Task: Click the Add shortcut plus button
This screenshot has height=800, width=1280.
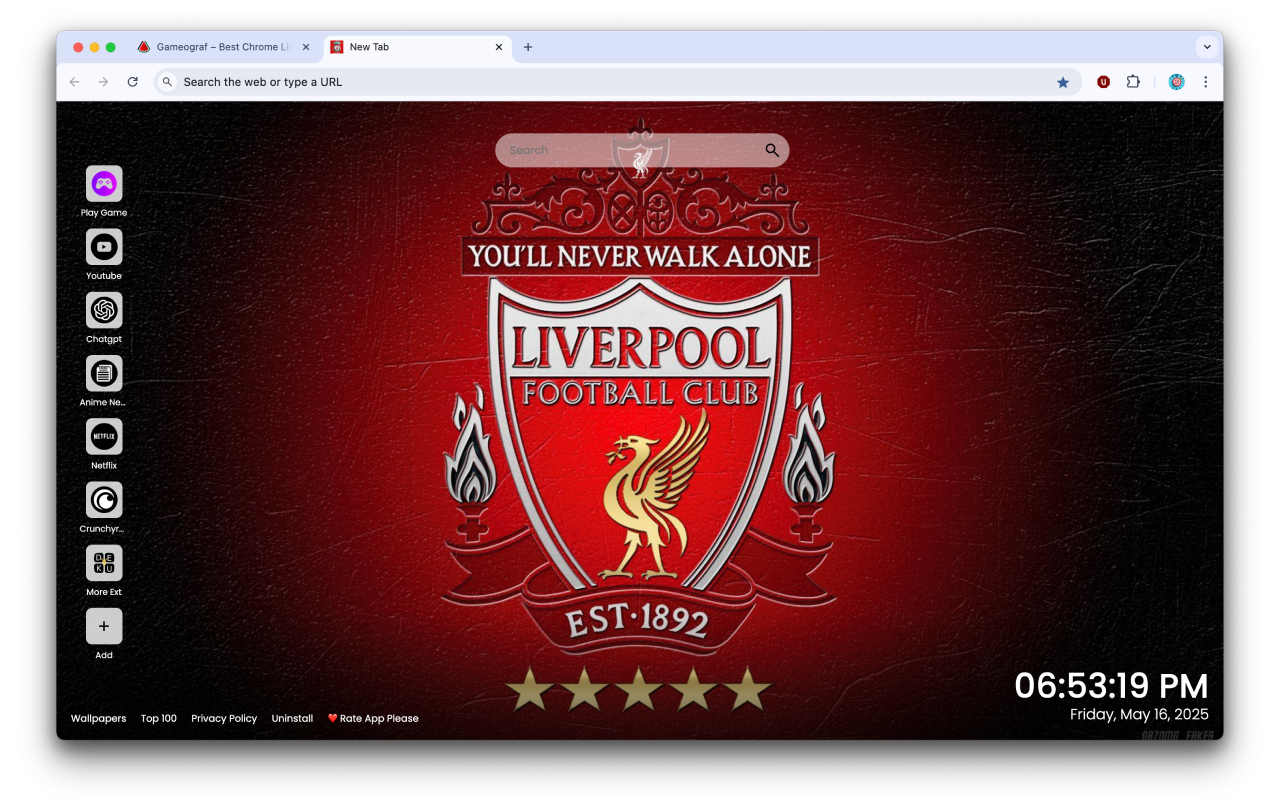Action: (x=104, y=626)
